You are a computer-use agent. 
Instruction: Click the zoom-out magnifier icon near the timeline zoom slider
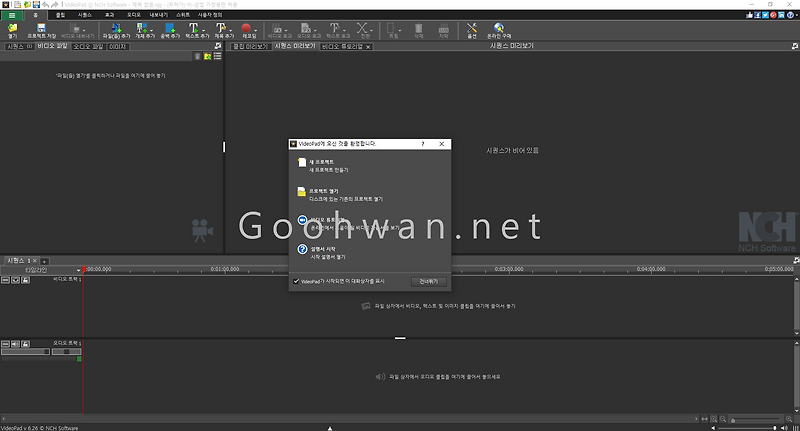pos(723,419)
